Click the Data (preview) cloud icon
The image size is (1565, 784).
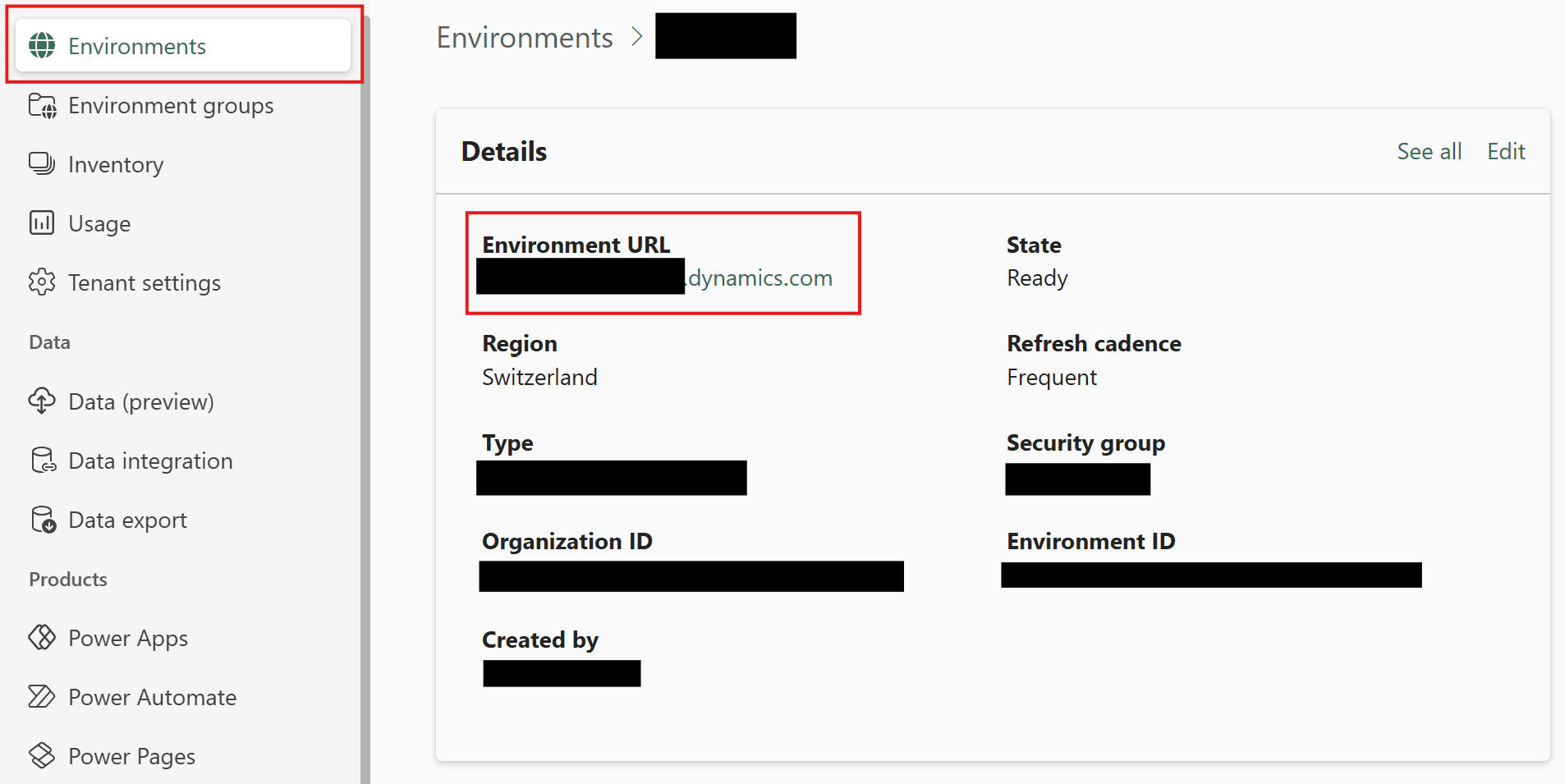(x=42, y=401)
